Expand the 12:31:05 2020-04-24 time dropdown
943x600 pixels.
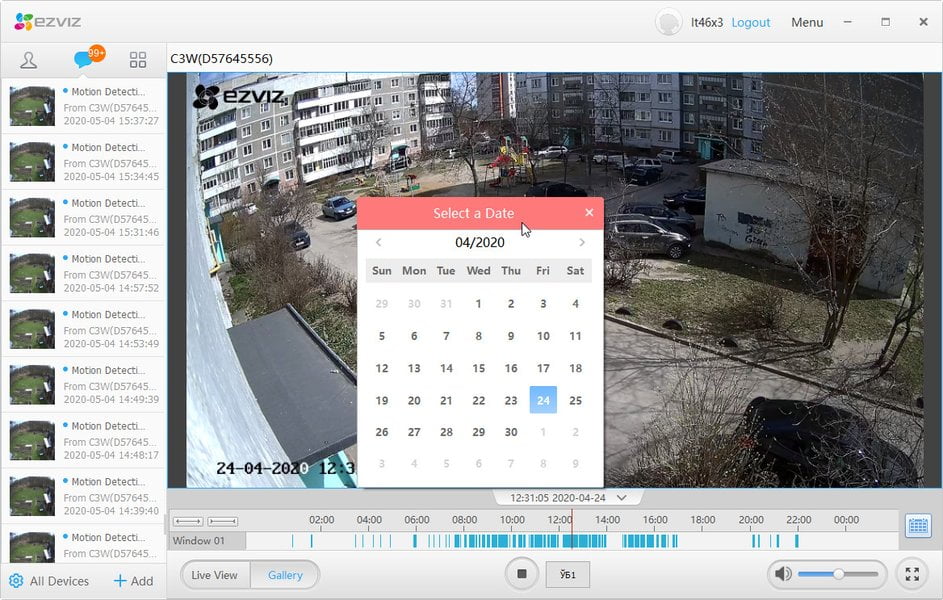point(622,498)
